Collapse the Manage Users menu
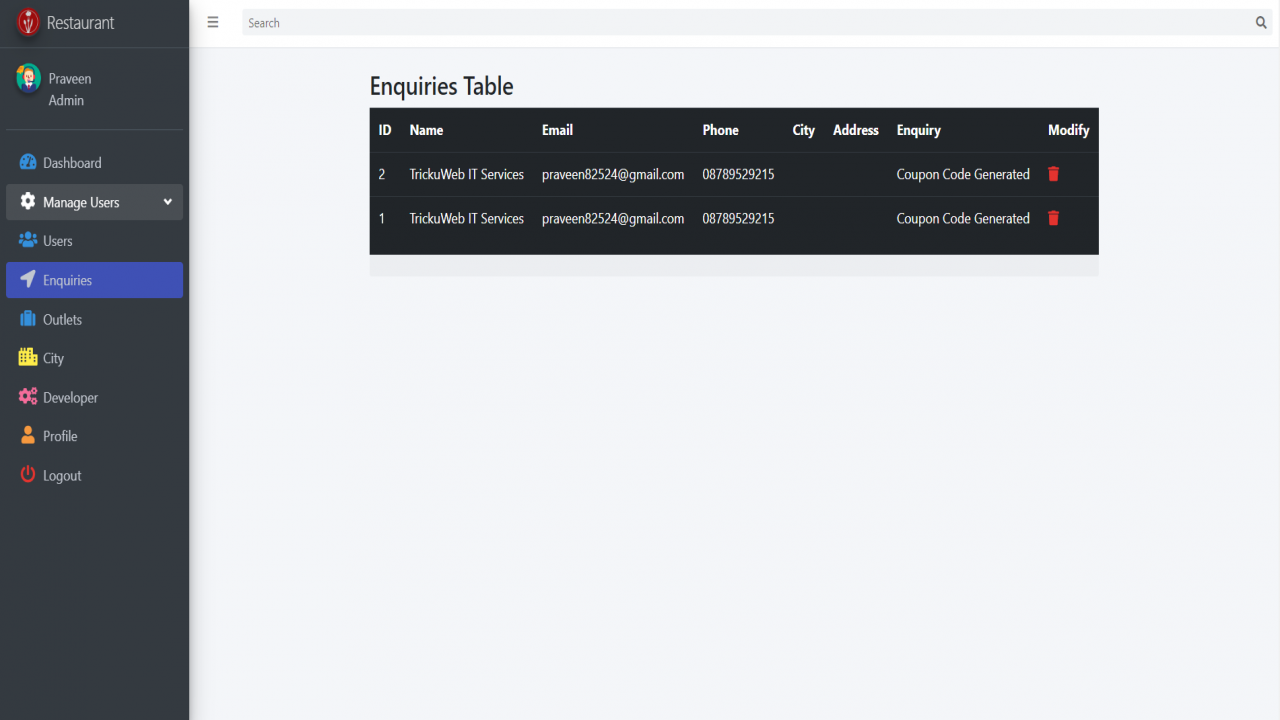Viewport: 1280px width, 720px height. click(94, 202)
